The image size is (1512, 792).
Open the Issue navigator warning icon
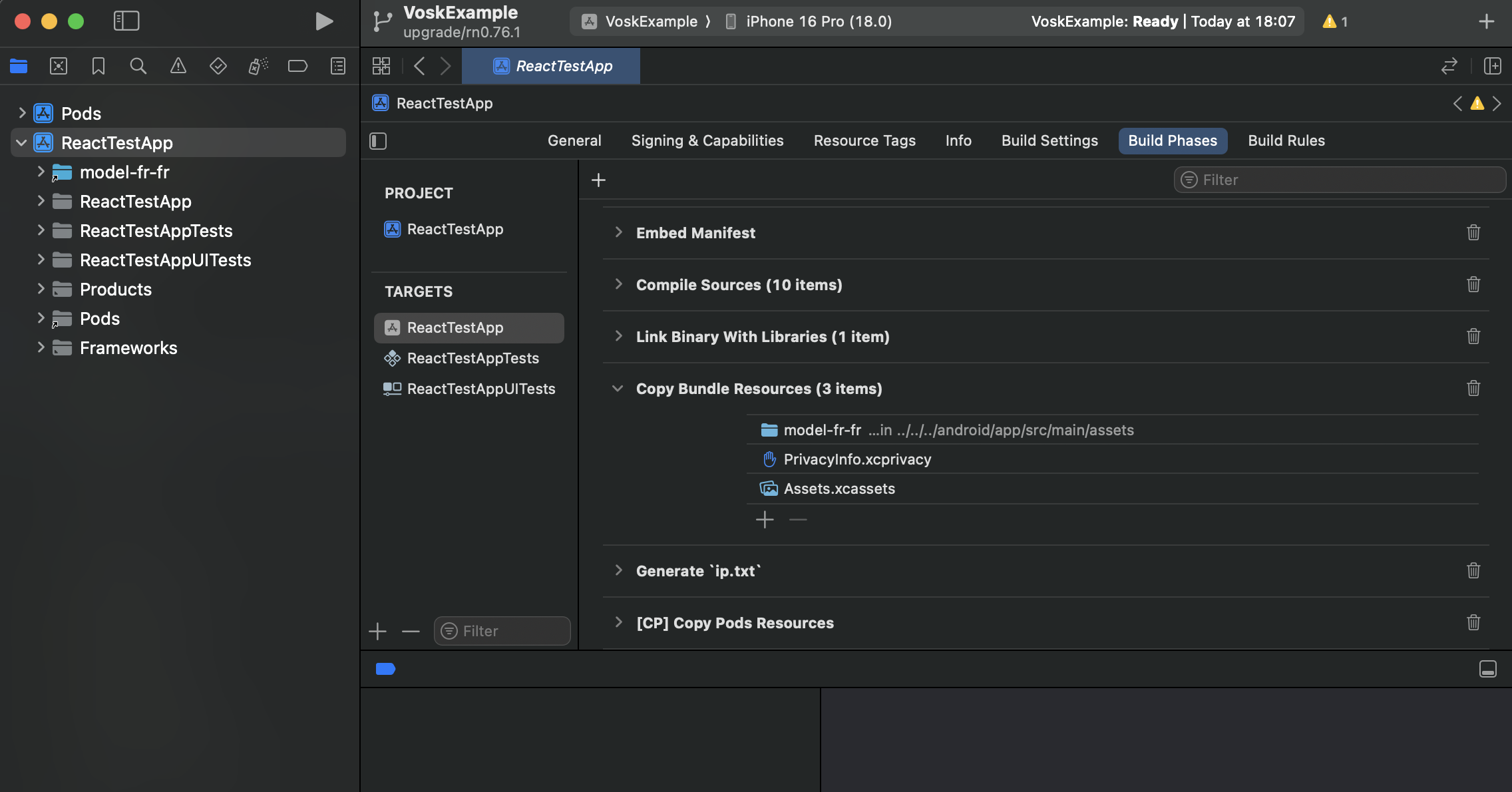point(178,66)
